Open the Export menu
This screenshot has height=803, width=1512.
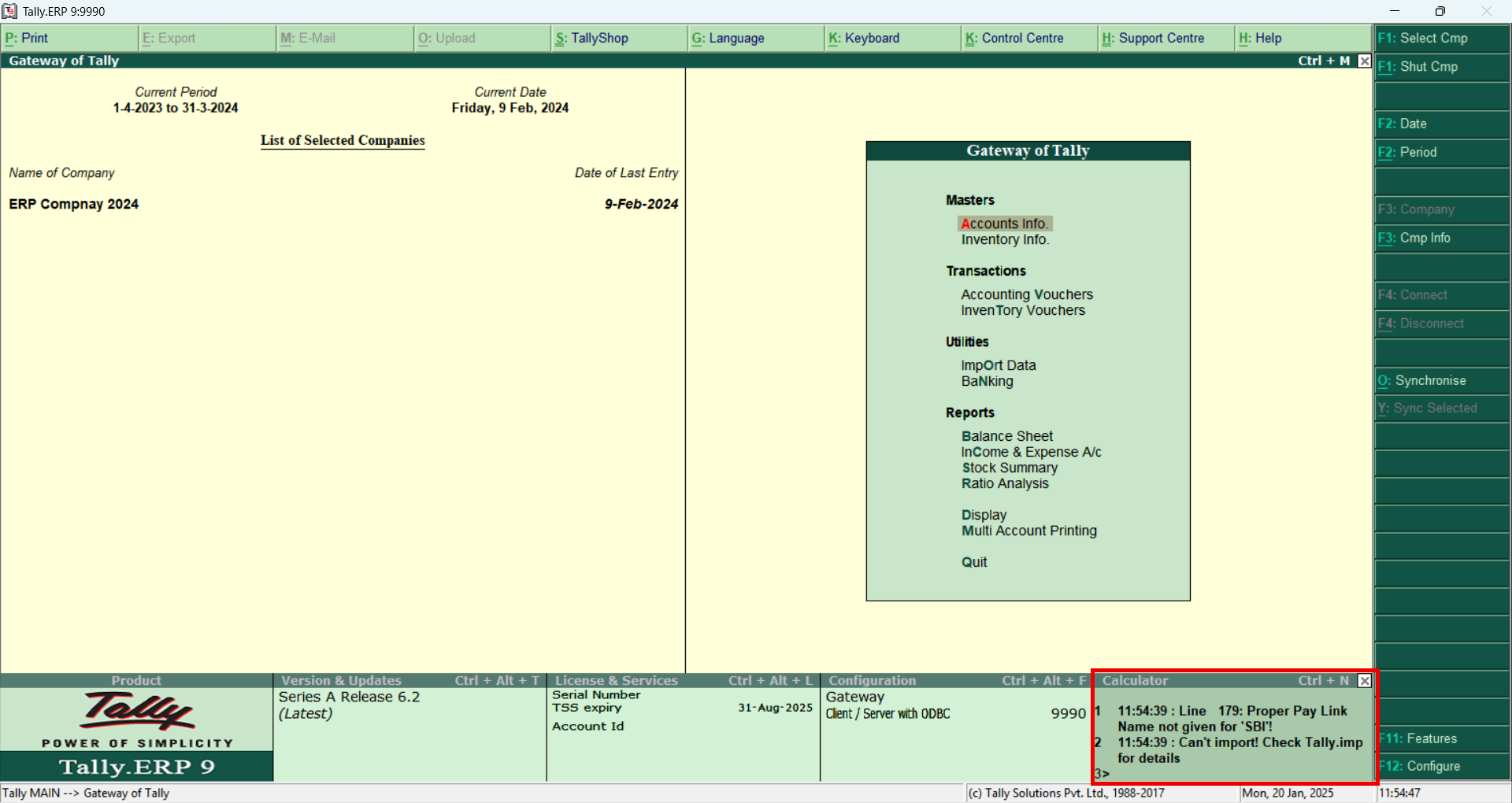[x=208, y=38]
